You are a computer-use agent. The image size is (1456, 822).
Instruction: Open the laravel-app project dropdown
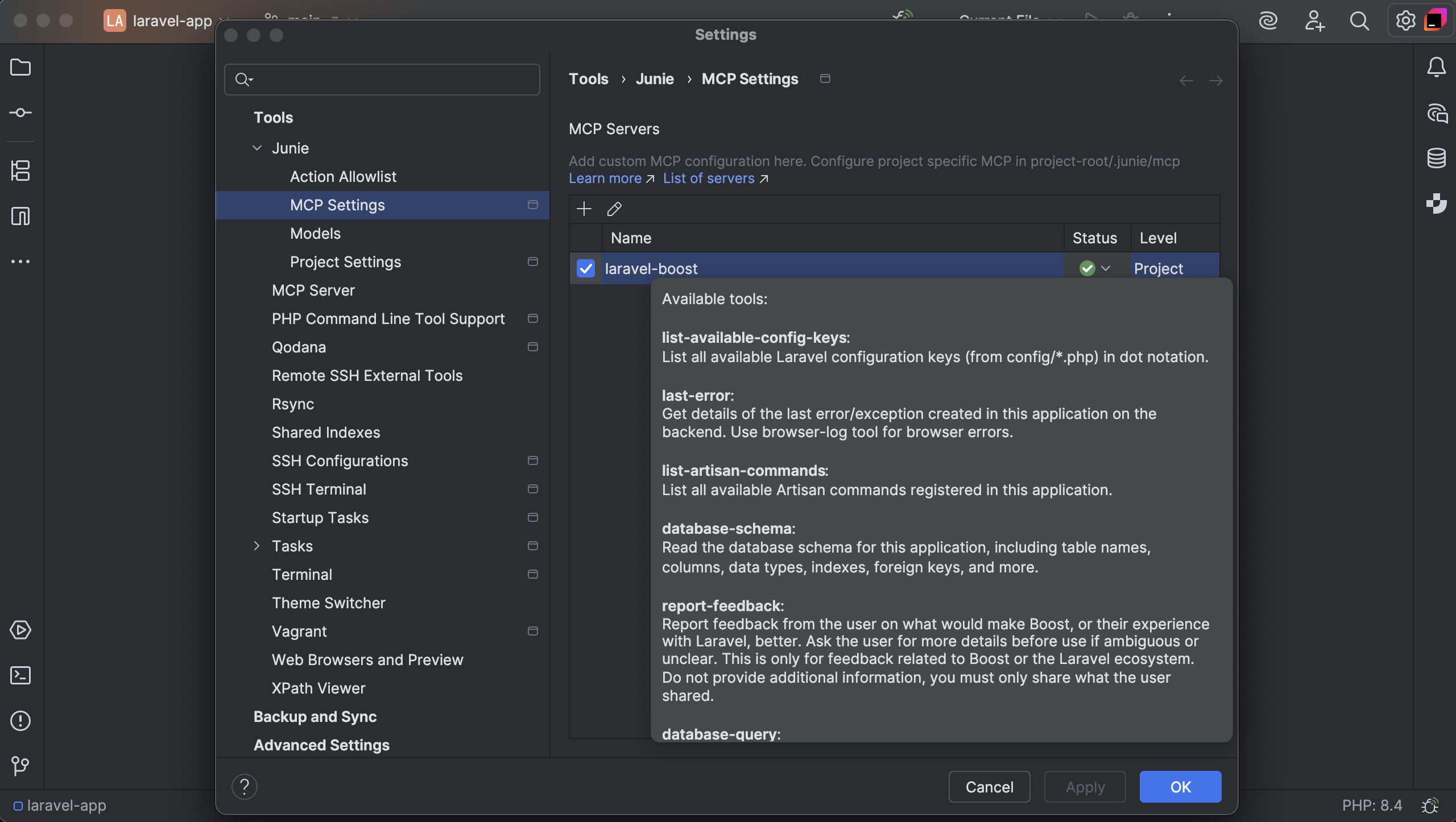point(166,21)
